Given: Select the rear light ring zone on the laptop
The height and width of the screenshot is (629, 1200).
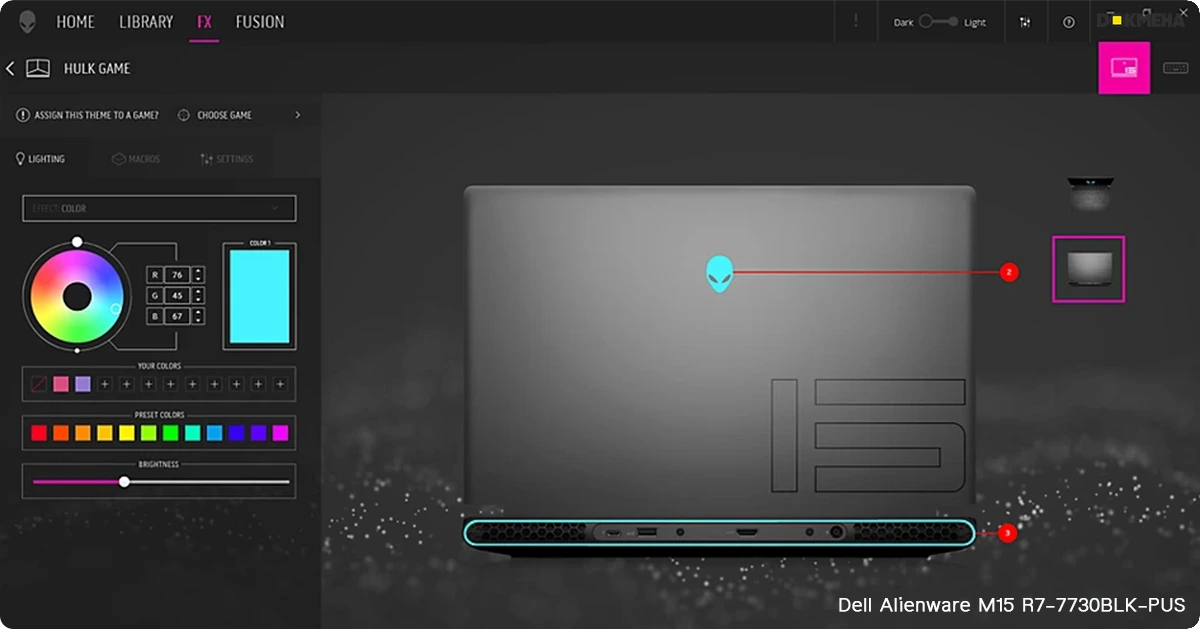Looking at the screenshot, I should [x=719, y=532].
